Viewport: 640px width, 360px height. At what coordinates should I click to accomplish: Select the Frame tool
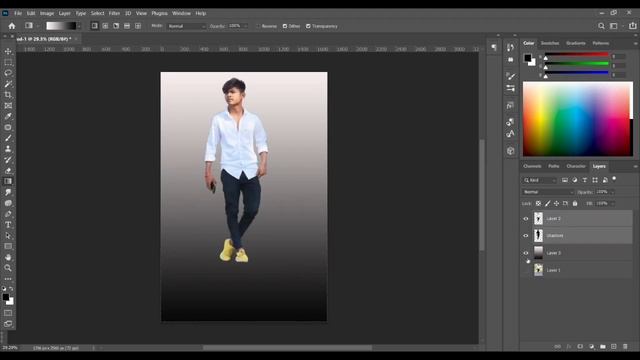click(8, 106)
